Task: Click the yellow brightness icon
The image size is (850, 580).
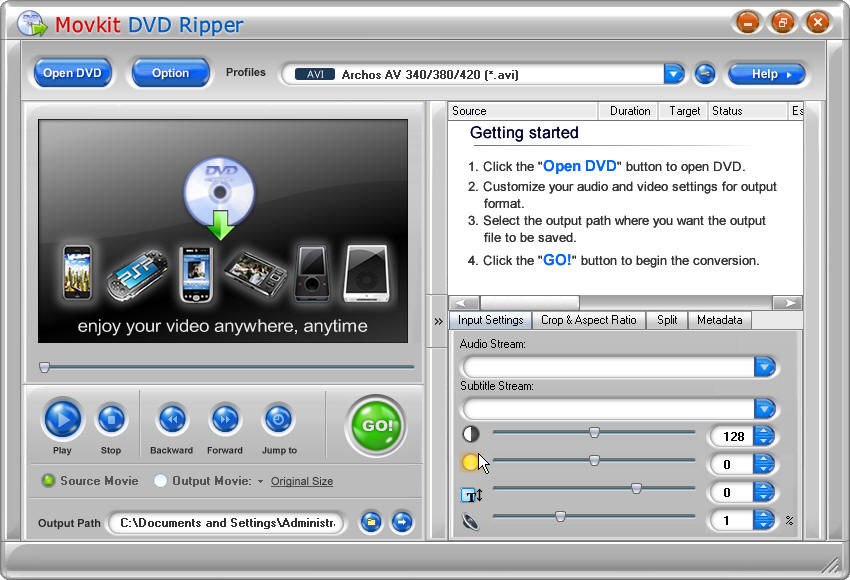Action: coord(469,462)
